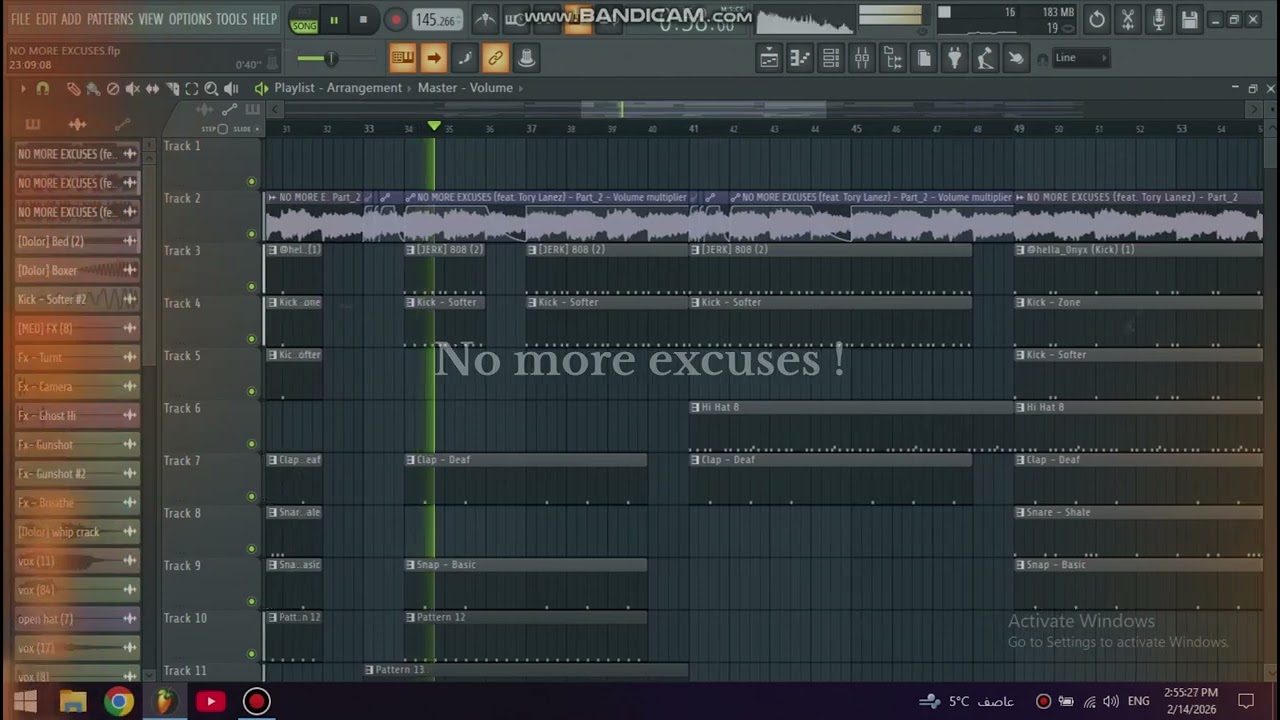Show audio clips in picker panel

point(77,124)
